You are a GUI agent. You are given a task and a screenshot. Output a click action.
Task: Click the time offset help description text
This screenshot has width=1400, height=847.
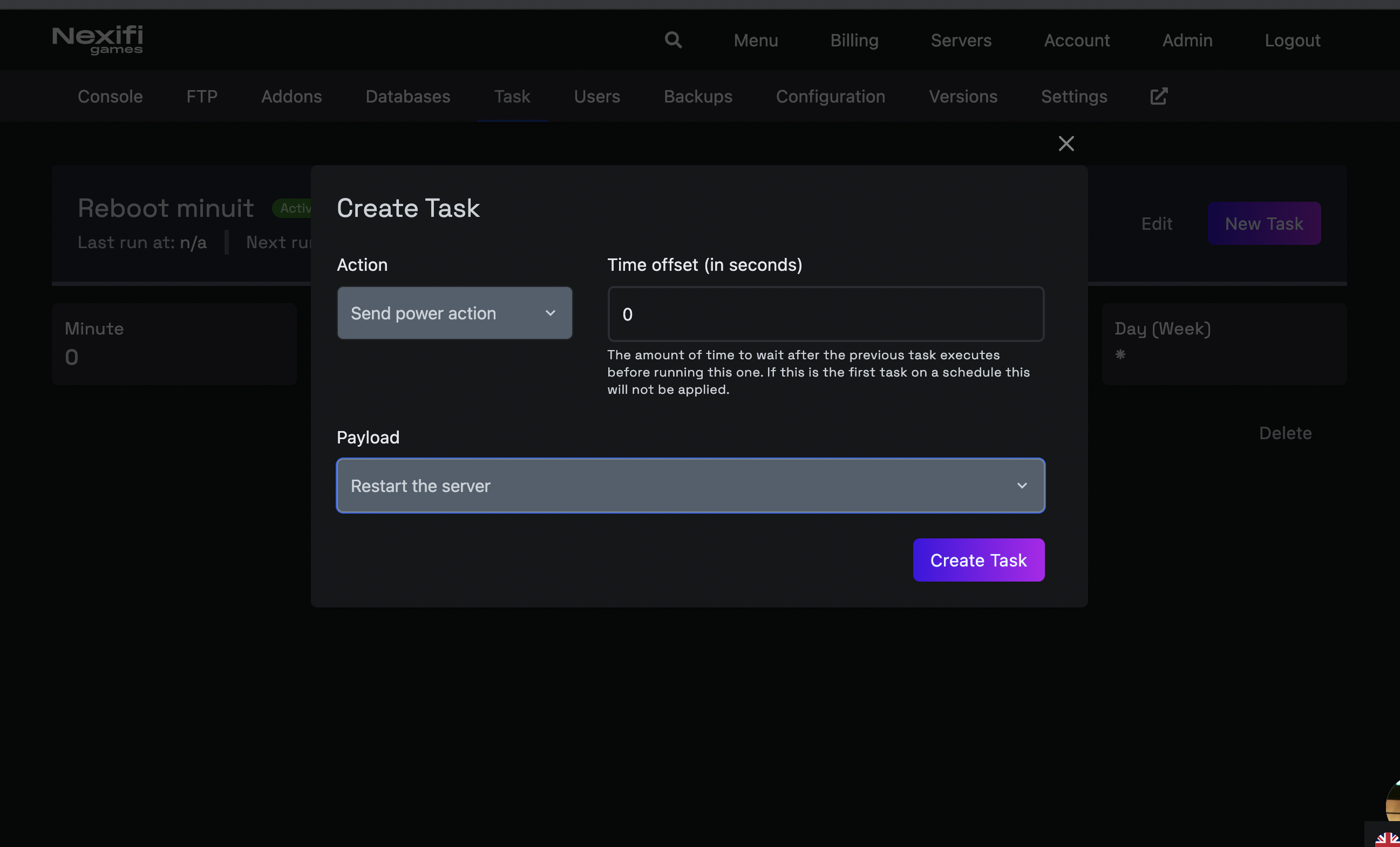818,372
